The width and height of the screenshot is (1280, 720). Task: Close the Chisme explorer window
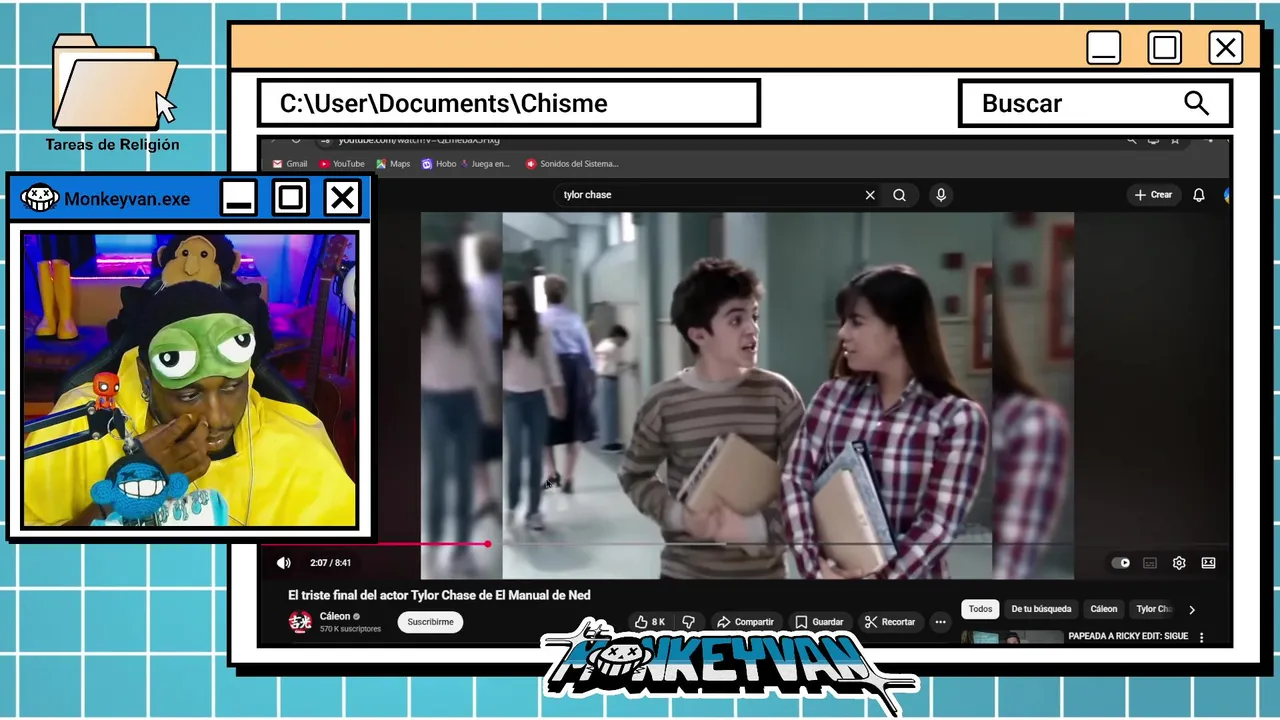[x=1226, y=47]
